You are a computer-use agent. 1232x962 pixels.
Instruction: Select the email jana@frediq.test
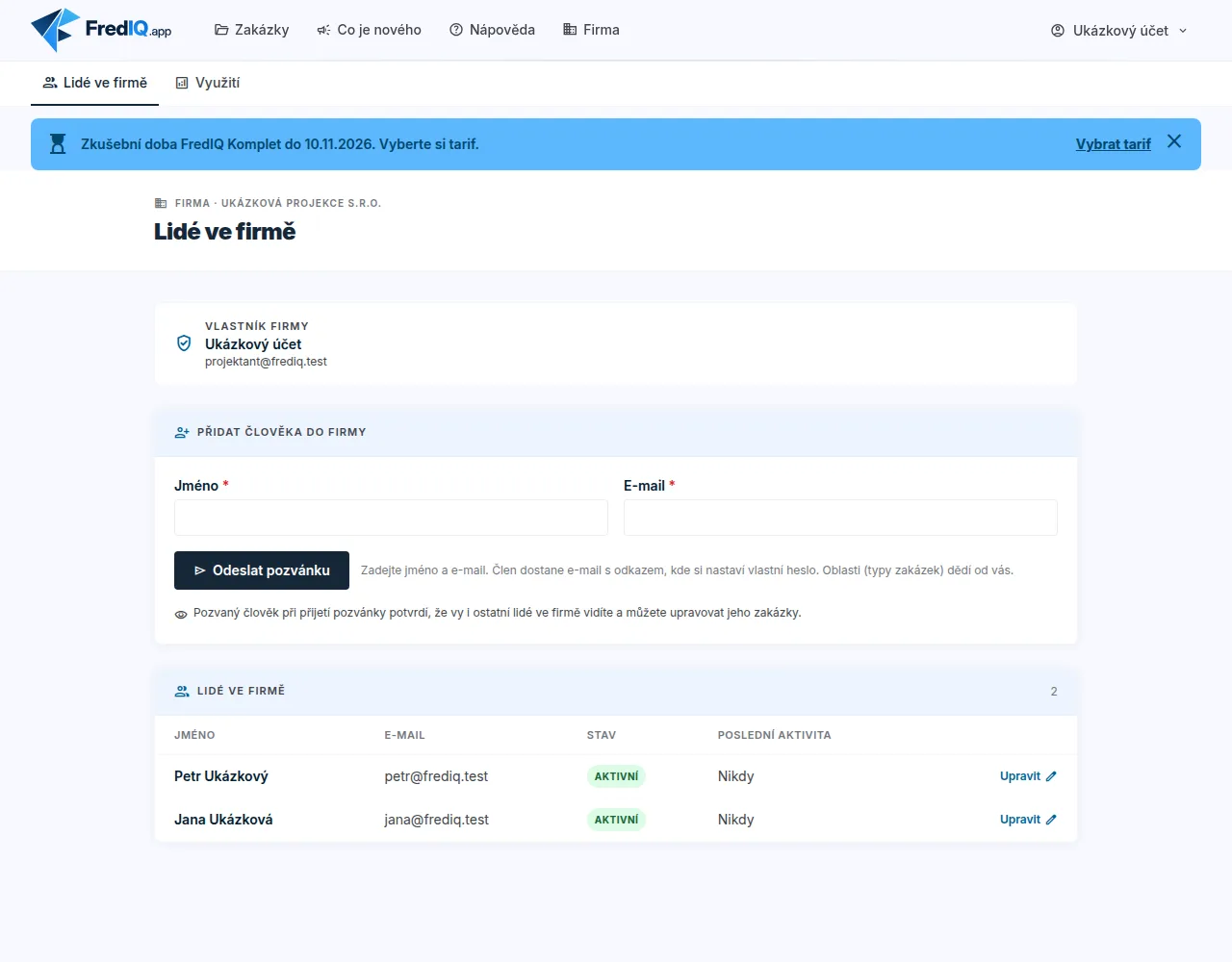click(x=436, y=820)
